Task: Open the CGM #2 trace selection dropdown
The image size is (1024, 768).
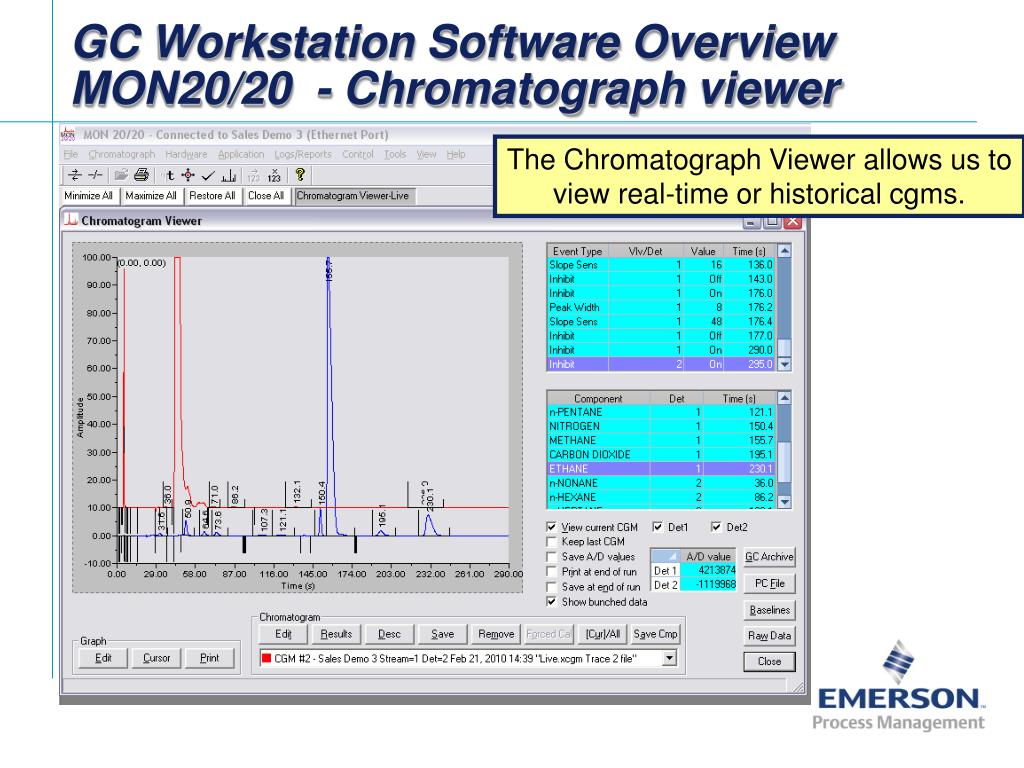Action: [x=669, y=658]
